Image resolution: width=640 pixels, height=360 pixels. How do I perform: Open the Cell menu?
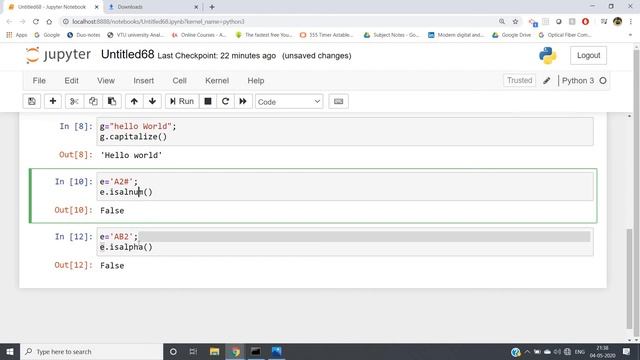180,81
